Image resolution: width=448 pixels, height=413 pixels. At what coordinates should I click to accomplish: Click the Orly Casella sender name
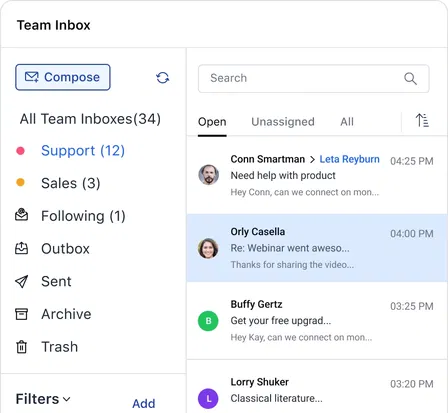tap(258, 232)
